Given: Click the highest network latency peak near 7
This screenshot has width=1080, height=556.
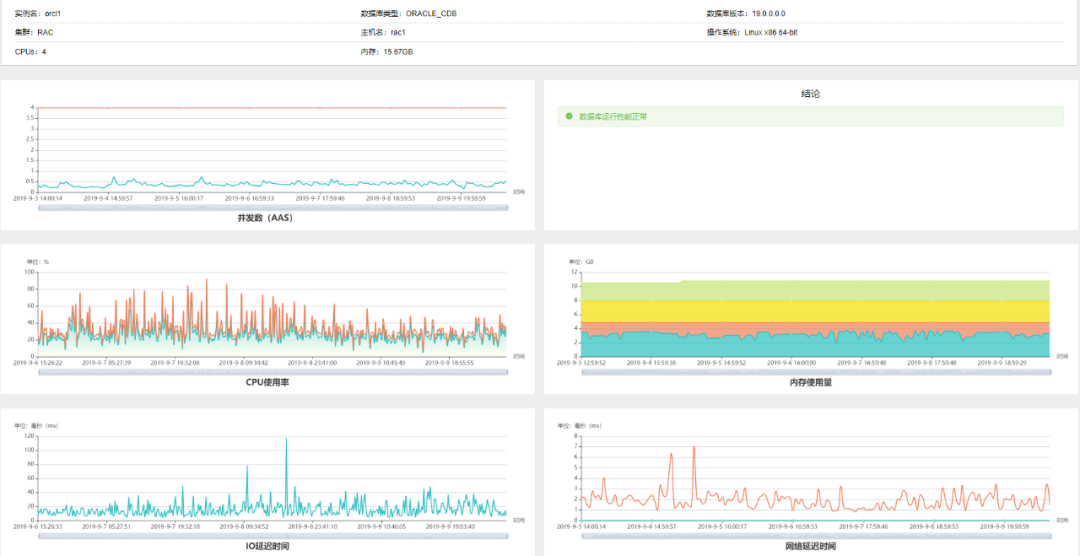Looking at the screenshot, I should tap(694, 449).
